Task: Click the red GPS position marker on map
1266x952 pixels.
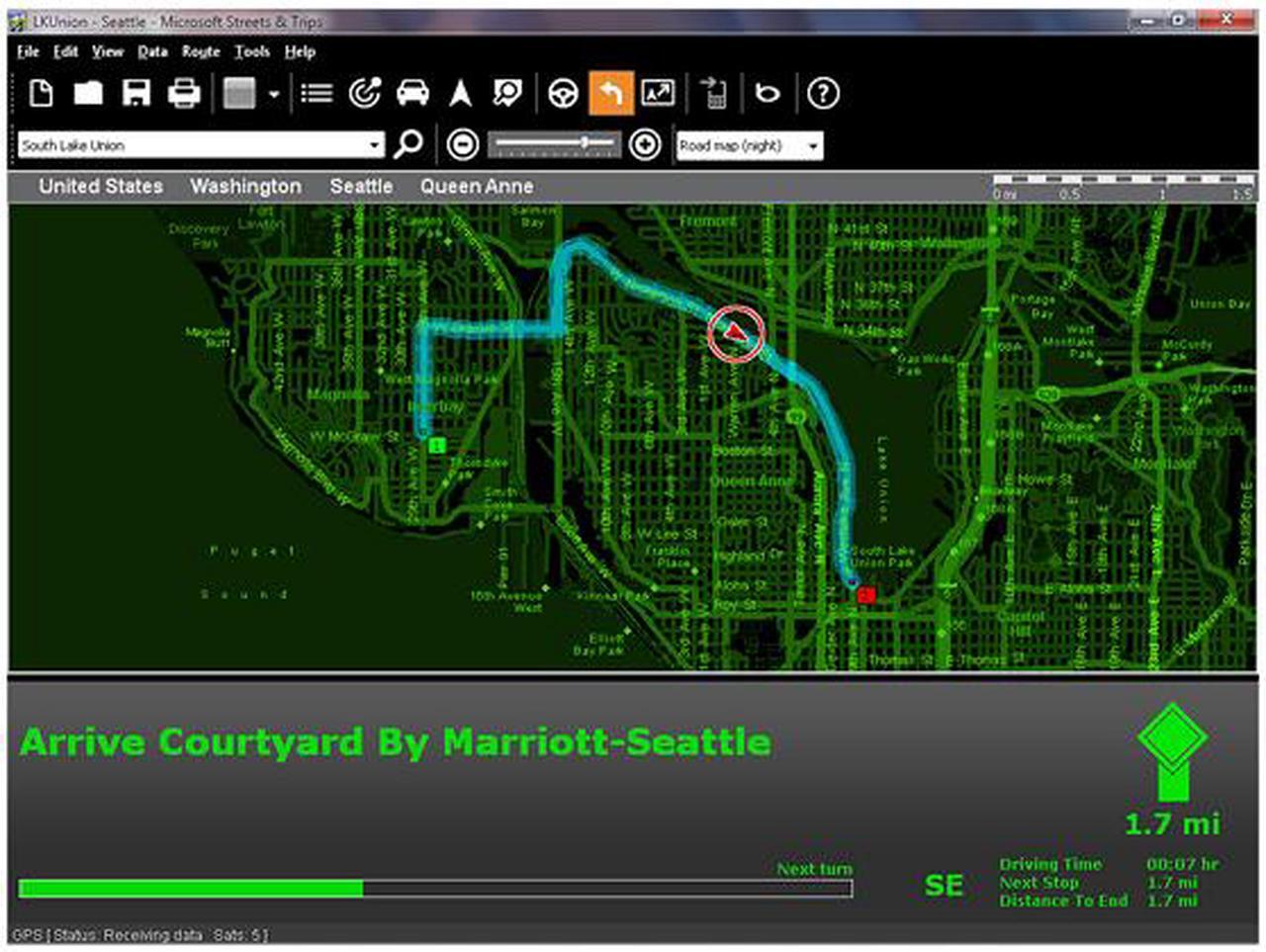Action: 736,333
